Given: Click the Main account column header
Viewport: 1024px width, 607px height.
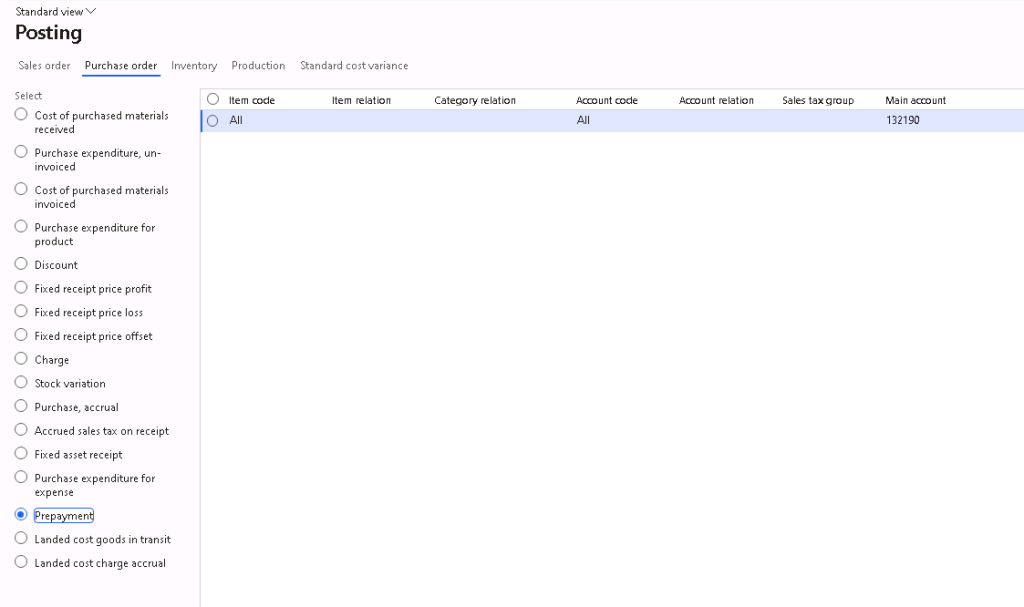Looking at the screenshot, I should (915, 101).
